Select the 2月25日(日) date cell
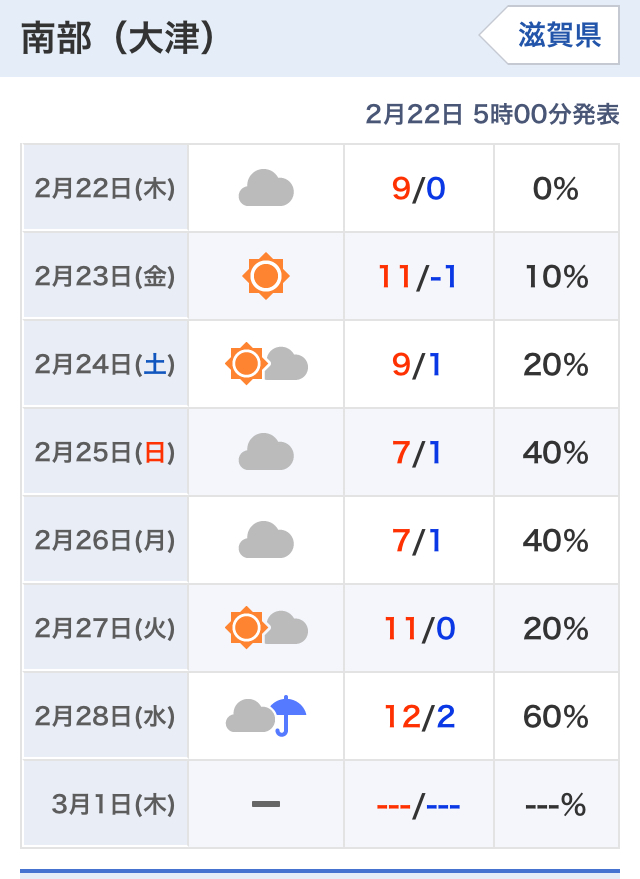This screenshot has width=640, height=879. tap(105, 452)
